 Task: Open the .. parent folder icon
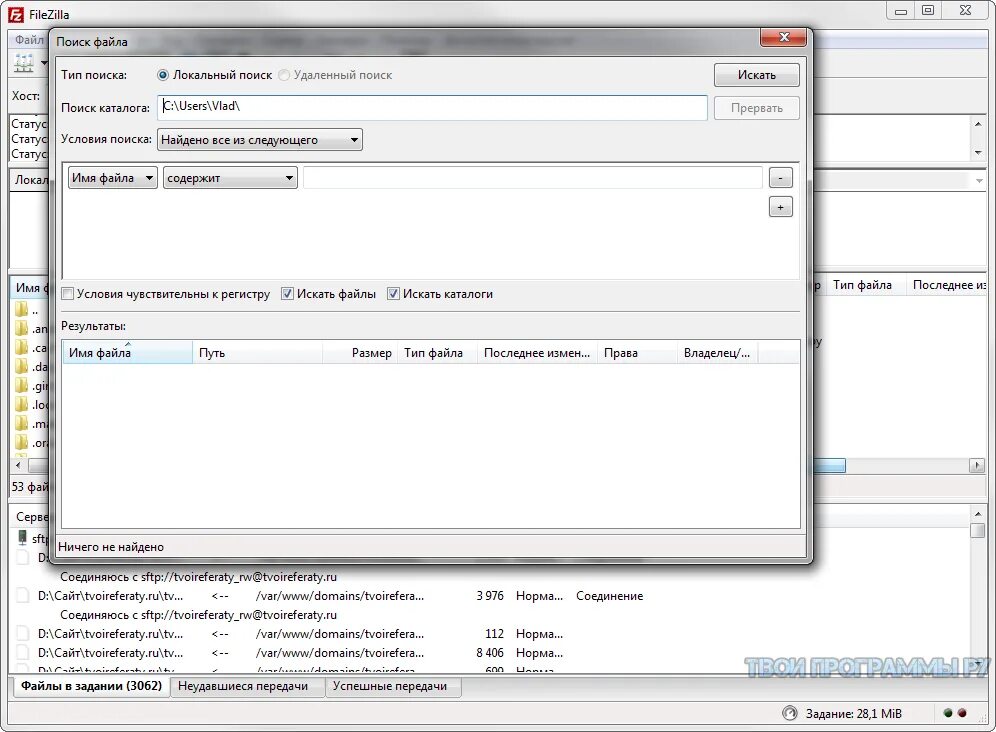click(22, 310)
